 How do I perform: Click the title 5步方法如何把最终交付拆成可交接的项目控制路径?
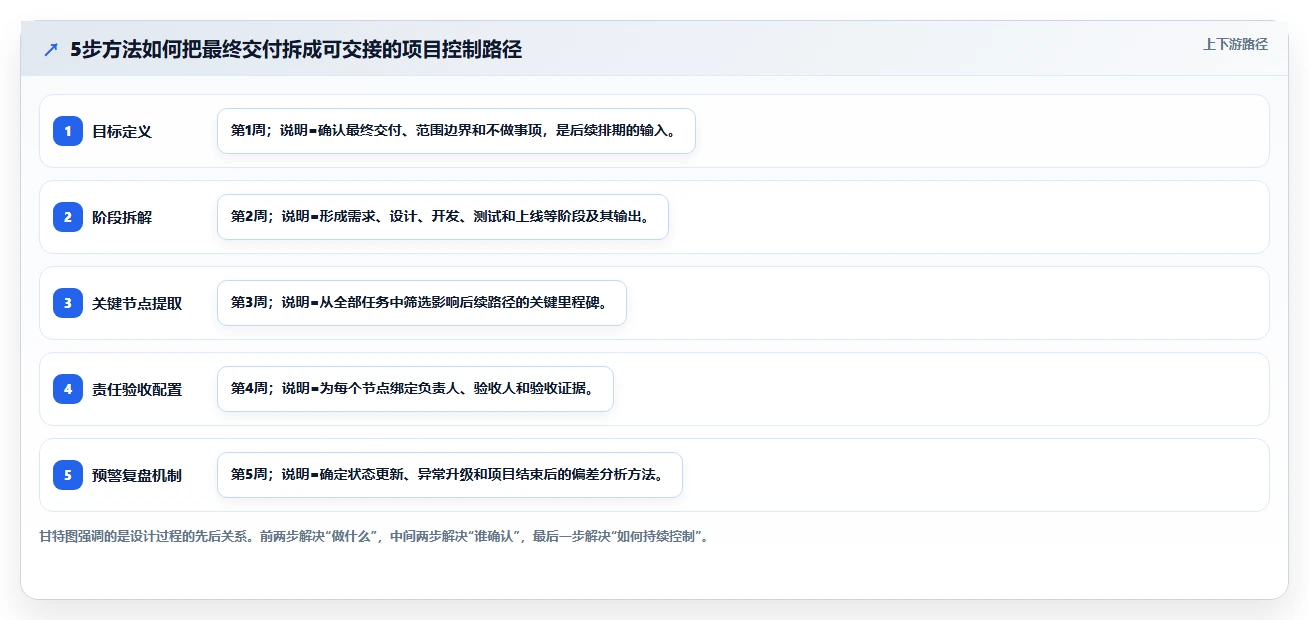296,49
